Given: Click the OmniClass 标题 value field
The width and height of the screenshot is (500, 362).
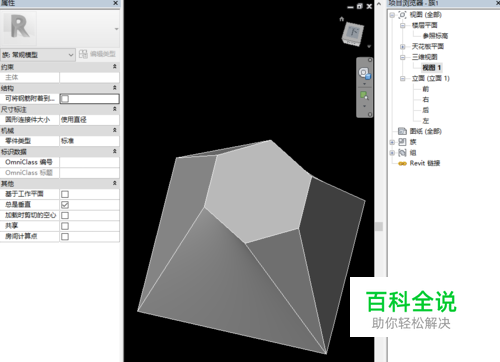Looking at the screenshot, I should coord(89,173).
